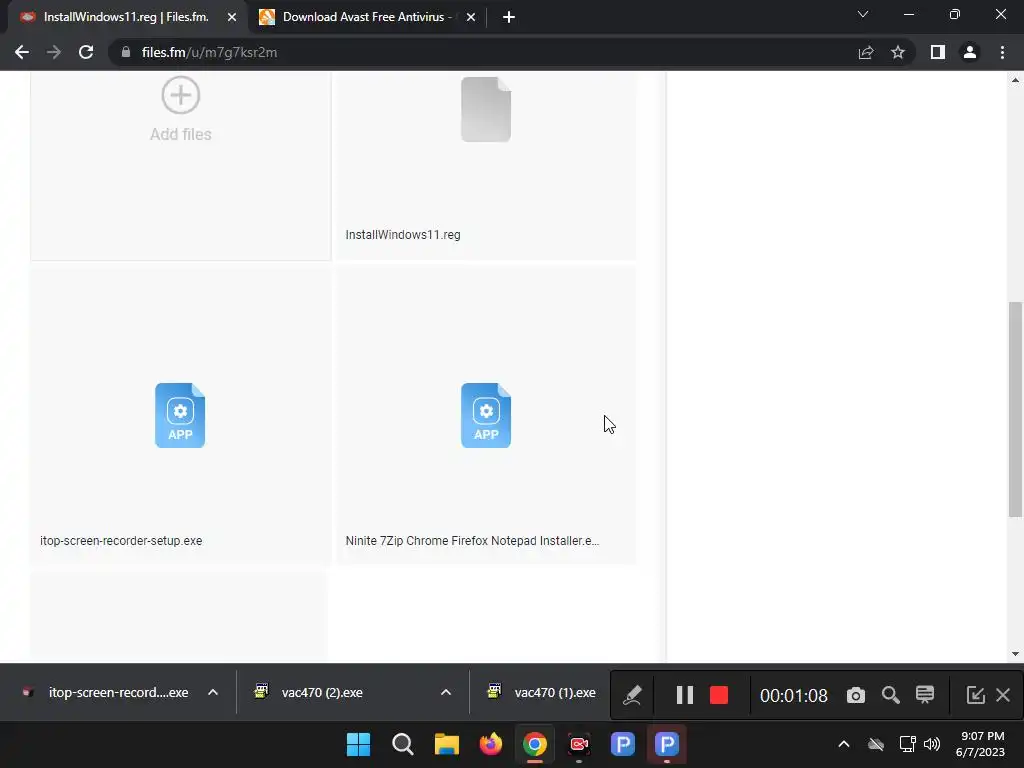The image size is (1024, 768).
Task: Click the Ninite 7Zip Chrome Firefox Notepad Installer name
Action: pyautogui.click(x=472, y=541)
